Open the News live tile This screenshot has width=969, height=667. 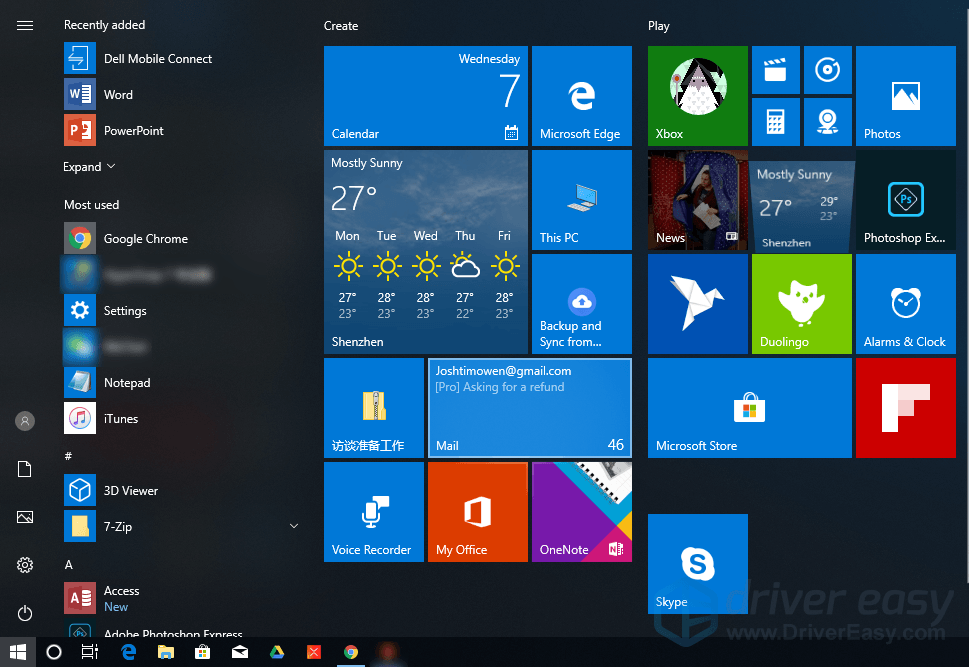coord(698,200)
